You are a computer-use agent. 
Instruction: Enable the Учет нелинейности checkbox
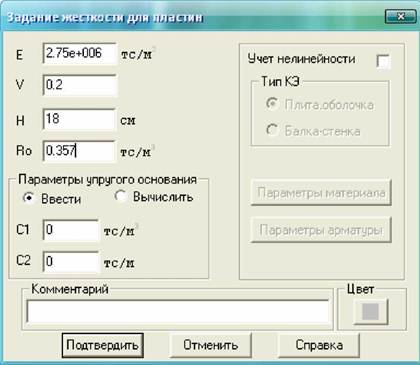(x=383, y=62)
